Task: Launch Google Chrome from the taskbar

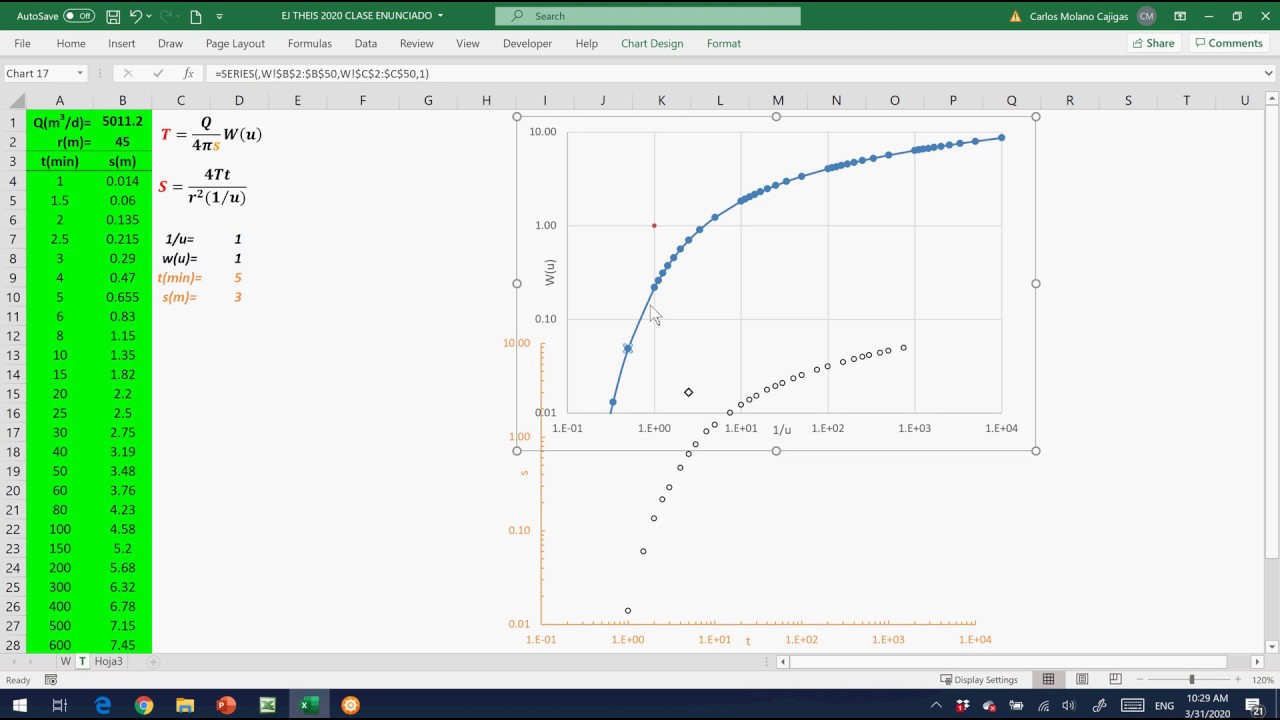Action: (x=144, y=705)
